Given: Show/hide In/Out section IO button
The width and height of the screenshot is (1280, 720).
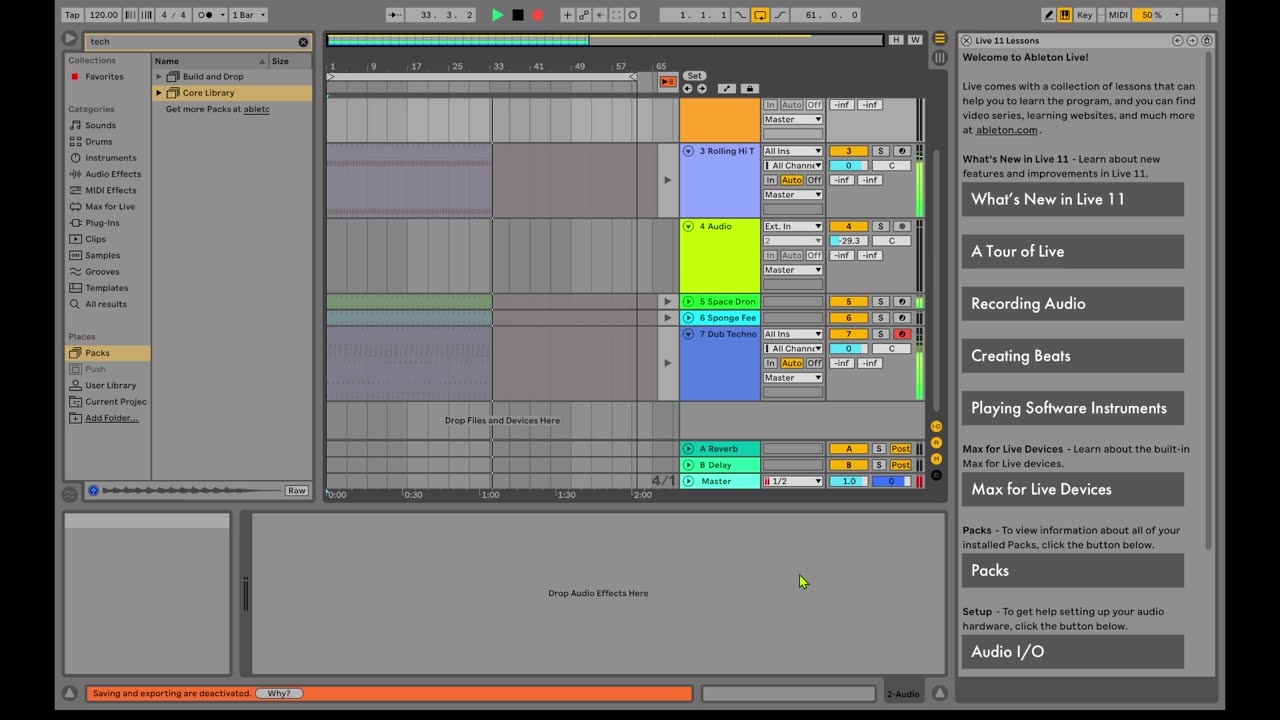Looking at the screenshot, I should coord(936,427).
